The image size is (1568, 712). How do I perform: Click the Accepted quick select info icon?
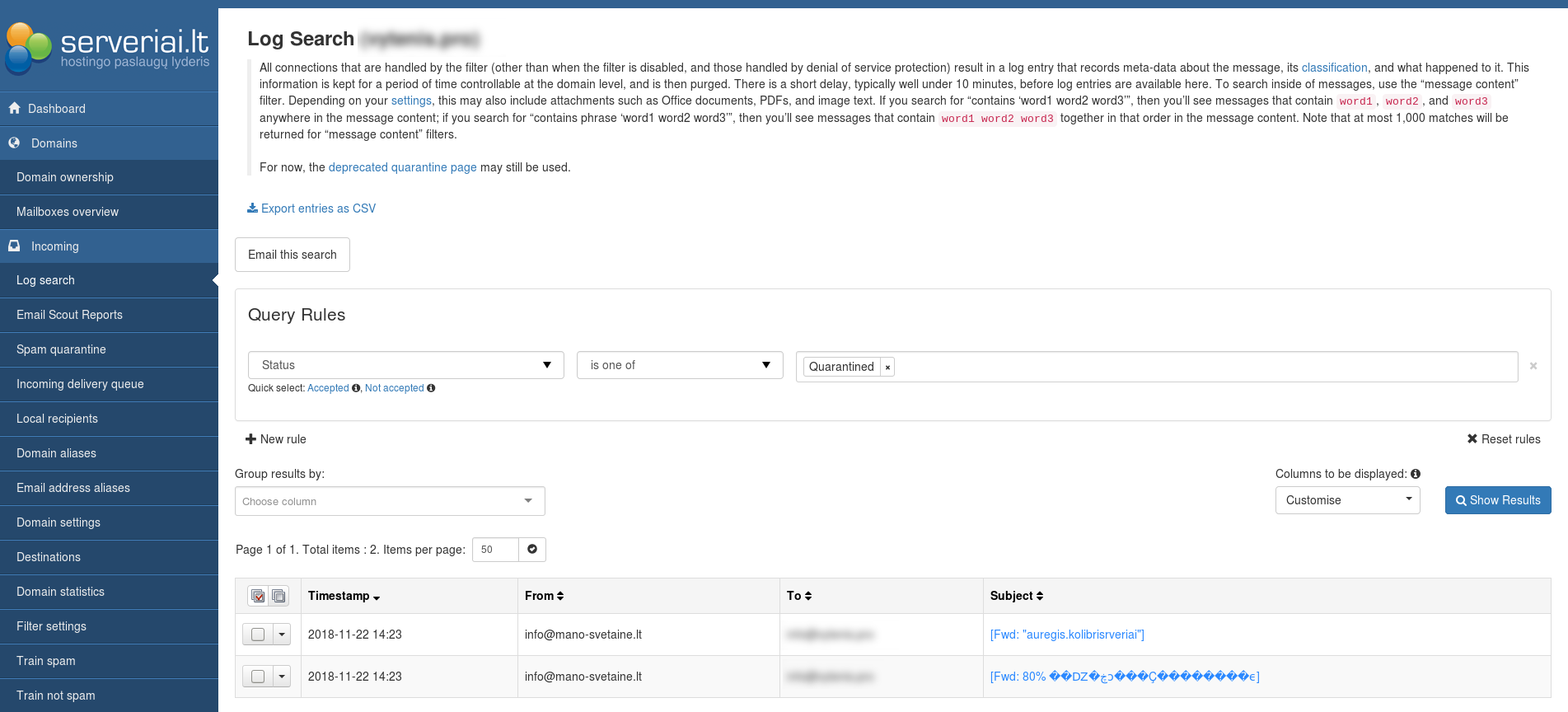[356, 388]
